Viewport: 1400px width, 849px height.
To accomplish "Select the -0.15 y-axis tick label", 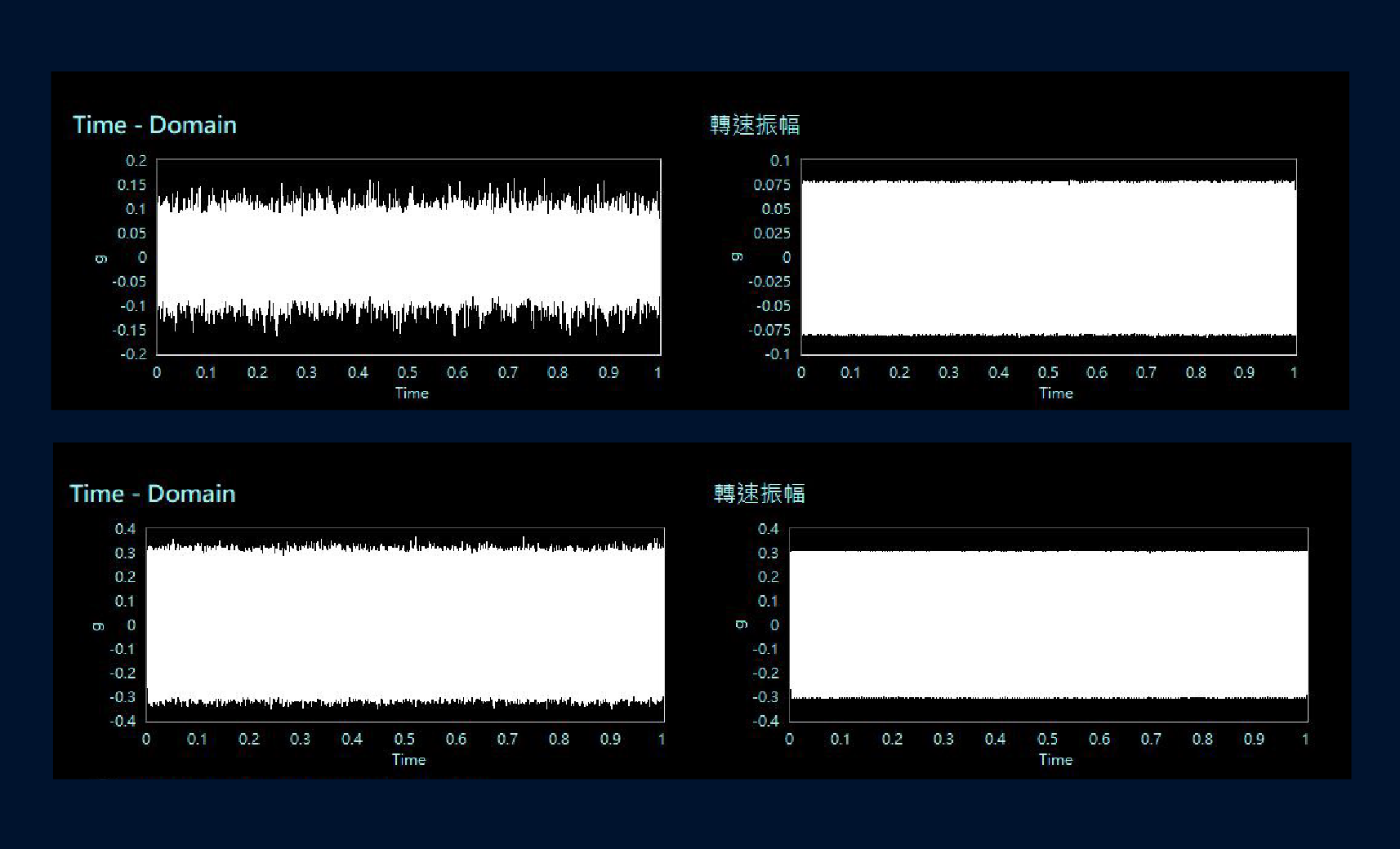I will [129, 331].
